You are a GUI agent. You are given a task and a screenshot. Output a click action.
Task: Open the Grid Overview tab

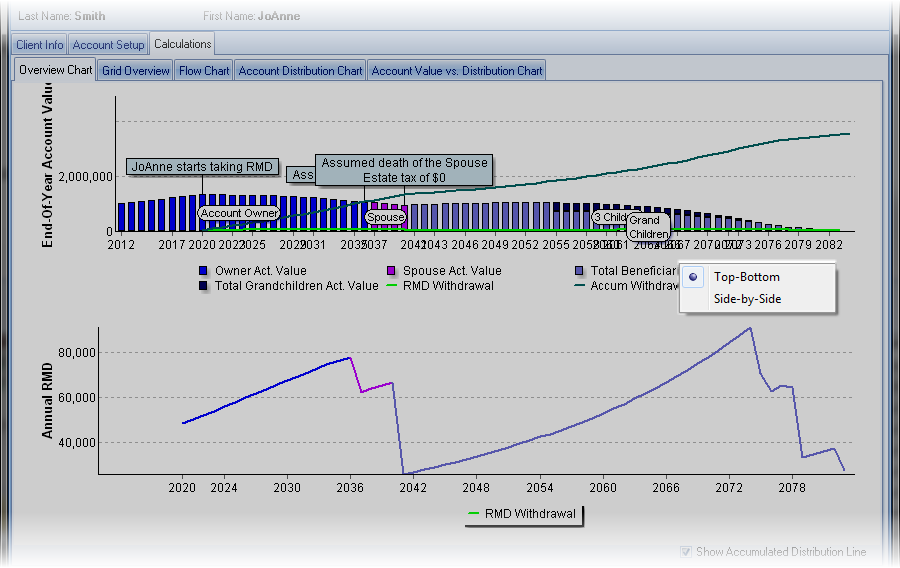(135, 71)
